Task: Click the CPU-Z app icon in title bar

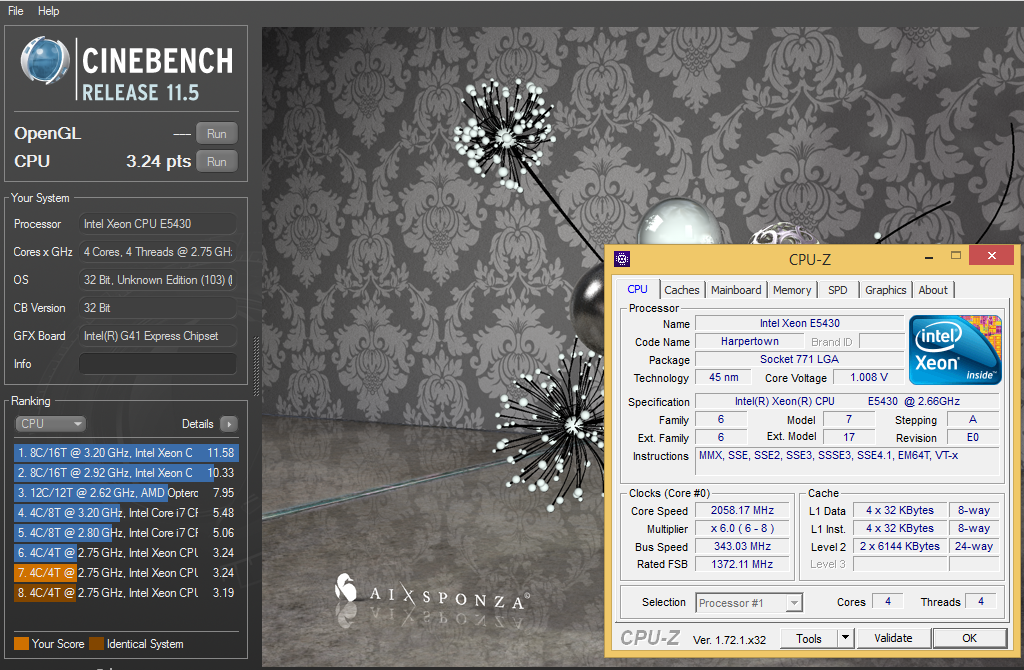Action: pos(622,259)
